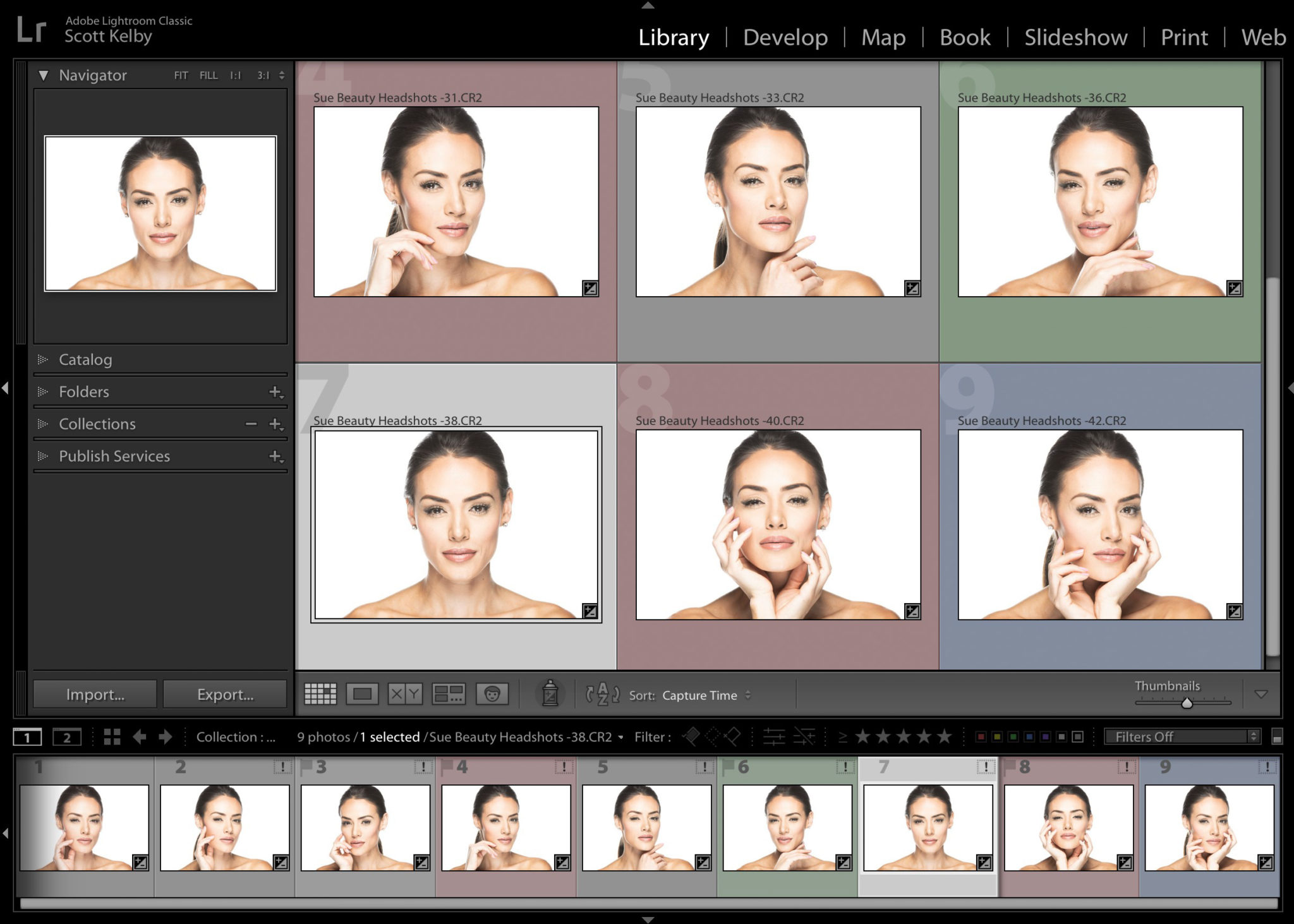Click the Export button
This screenshot has height=924, width=1294.
224,694
